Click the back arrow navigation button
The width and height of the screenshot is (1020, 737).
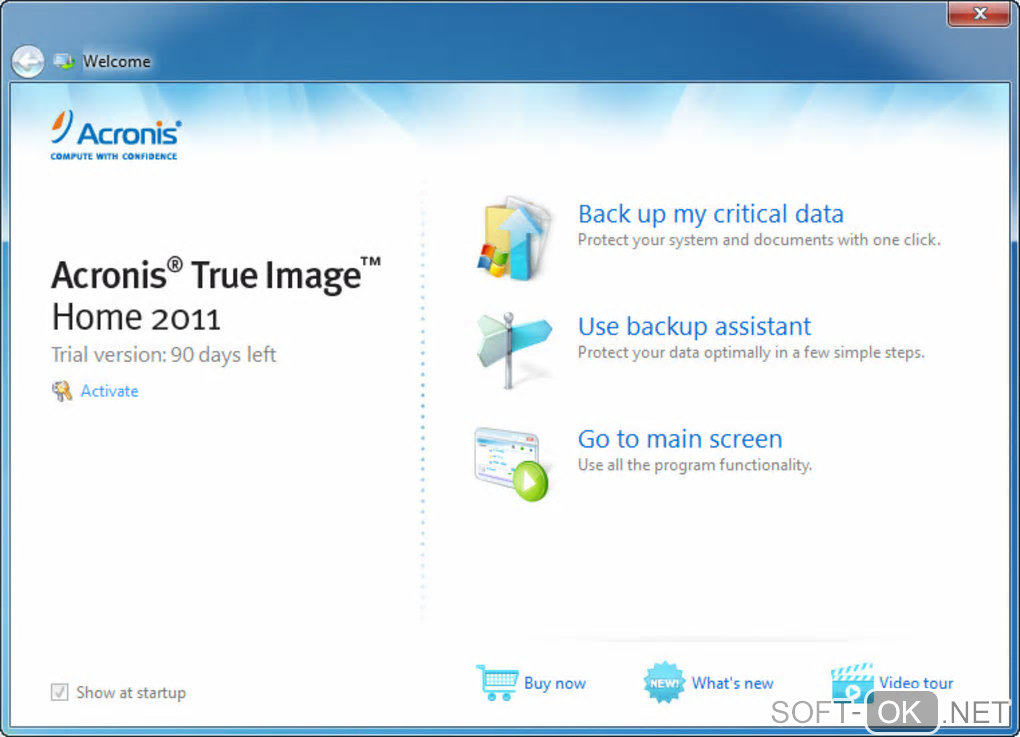[28, 62]
